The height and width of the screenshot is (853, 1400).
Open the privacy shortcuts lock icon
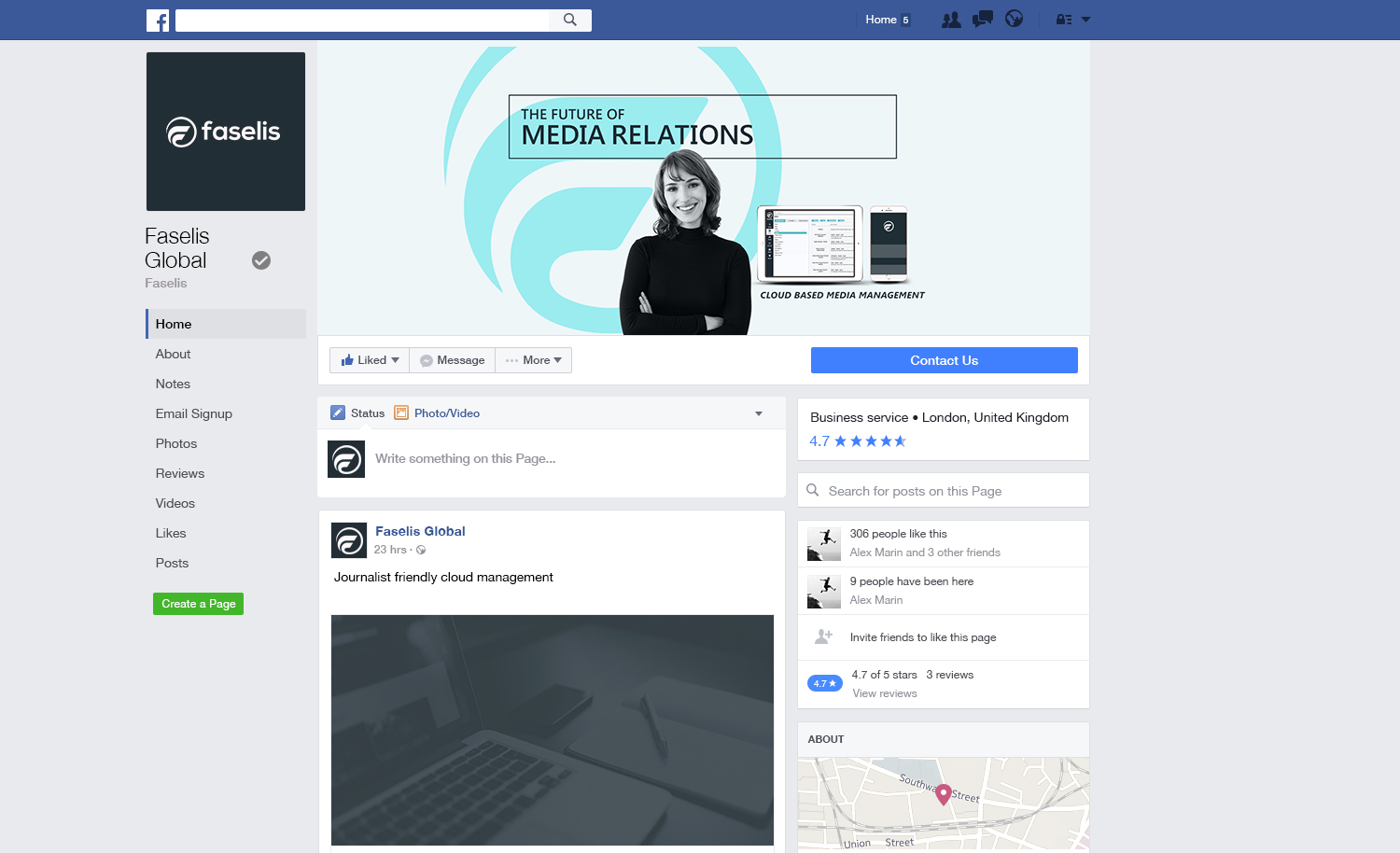tap(1063, 20)
